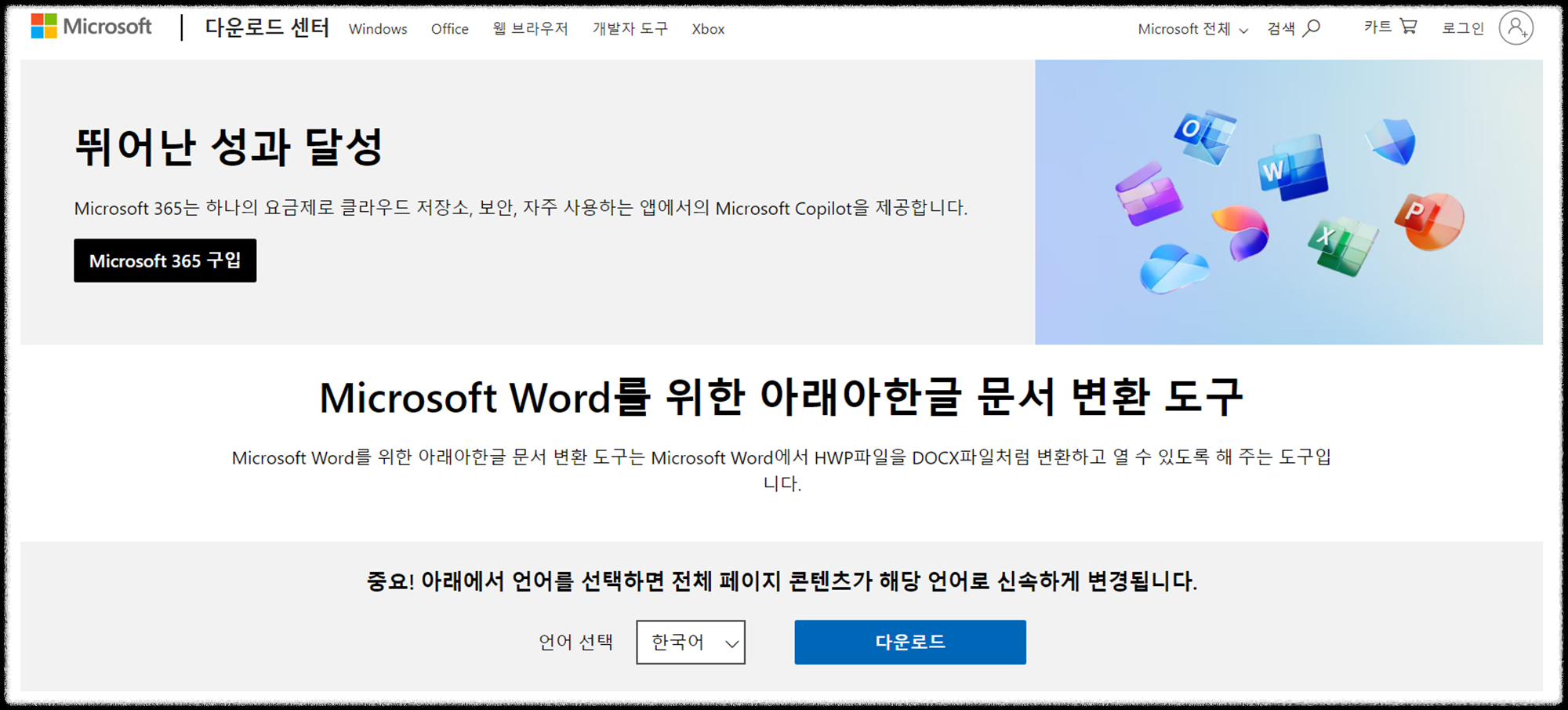Click the blue 다운로드 button
Viewport: 1568px width, 710px height.
[x=909, y=642]
